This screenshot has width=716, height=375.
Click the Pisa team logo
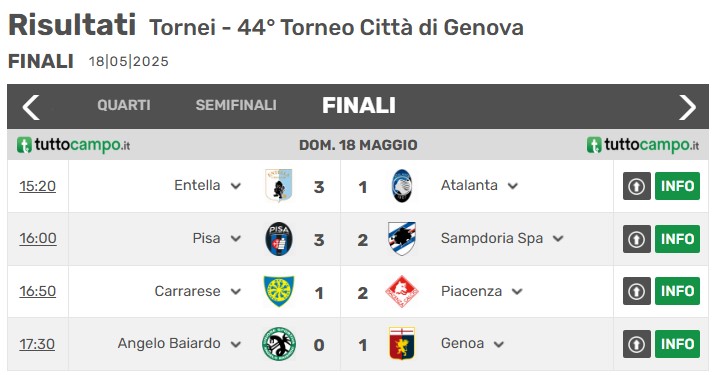279,239
